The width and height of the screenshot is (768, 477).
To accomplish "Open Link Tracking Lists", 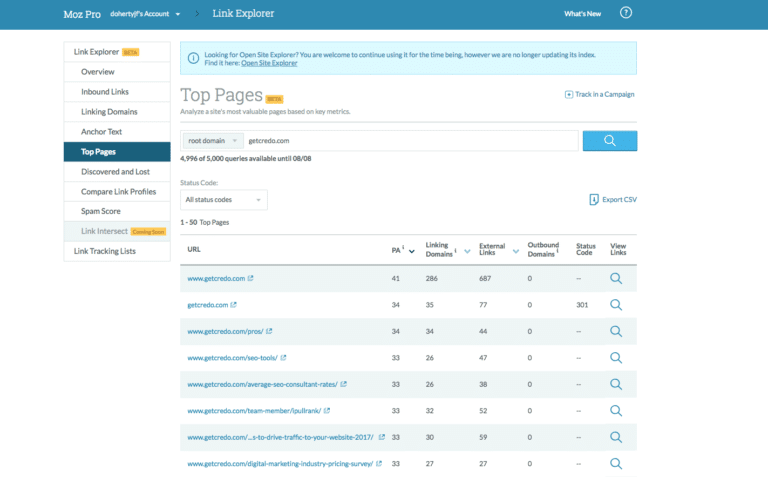I will [x=117, y=251].
